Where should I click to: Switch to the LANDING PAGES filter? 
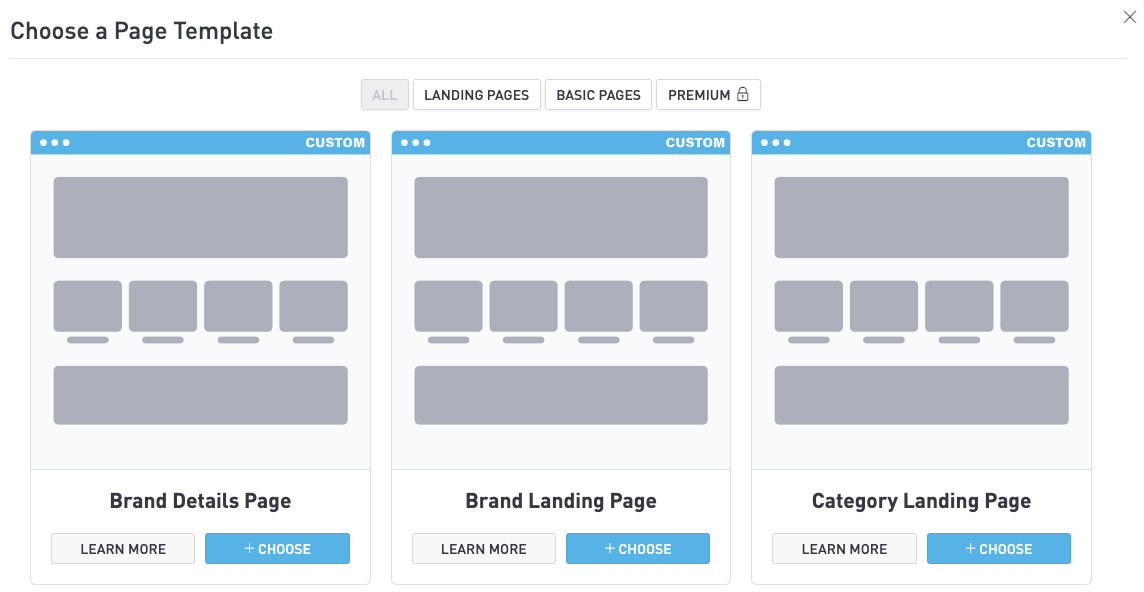476,95
